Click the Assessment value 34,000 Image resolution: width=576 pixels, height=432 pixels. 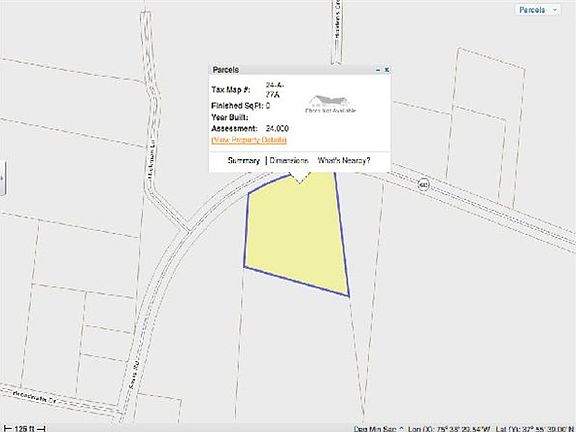point(277,129)
